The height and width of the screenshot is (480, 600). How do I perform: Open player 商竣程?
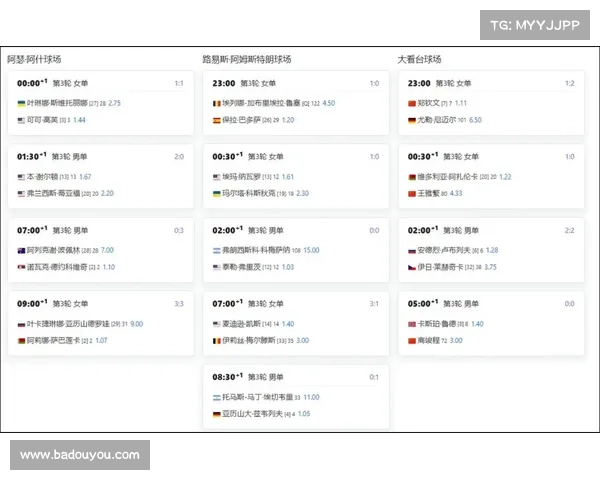pos(430,340)
